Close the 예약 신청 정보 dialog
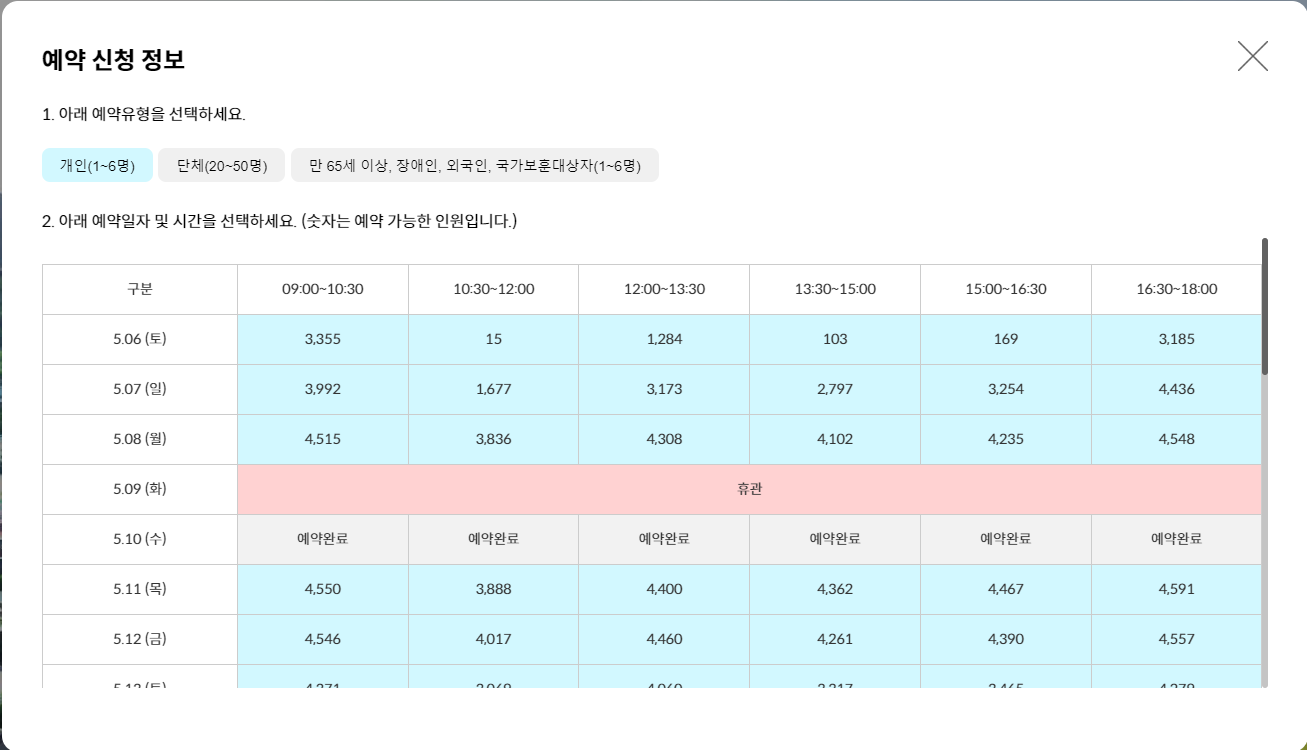 click(1252, 56)
